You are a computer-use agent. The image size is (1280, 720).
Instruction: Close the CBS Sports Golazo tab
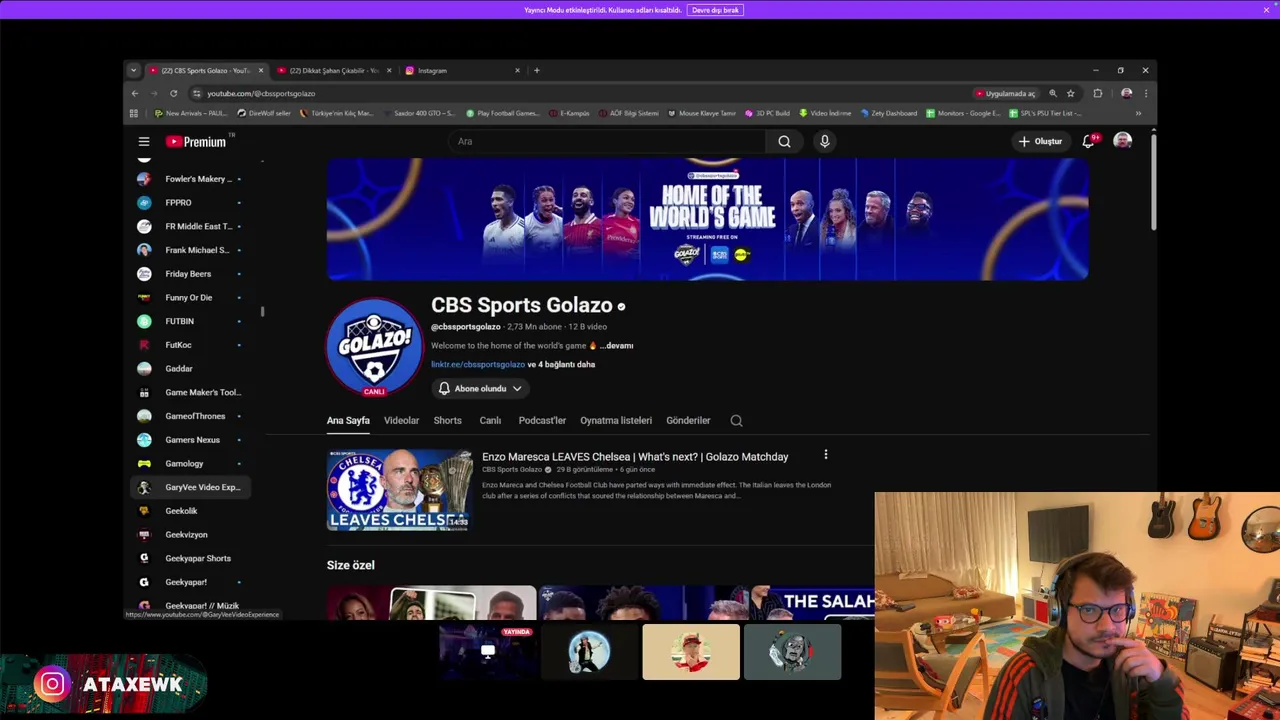(261, 71)
